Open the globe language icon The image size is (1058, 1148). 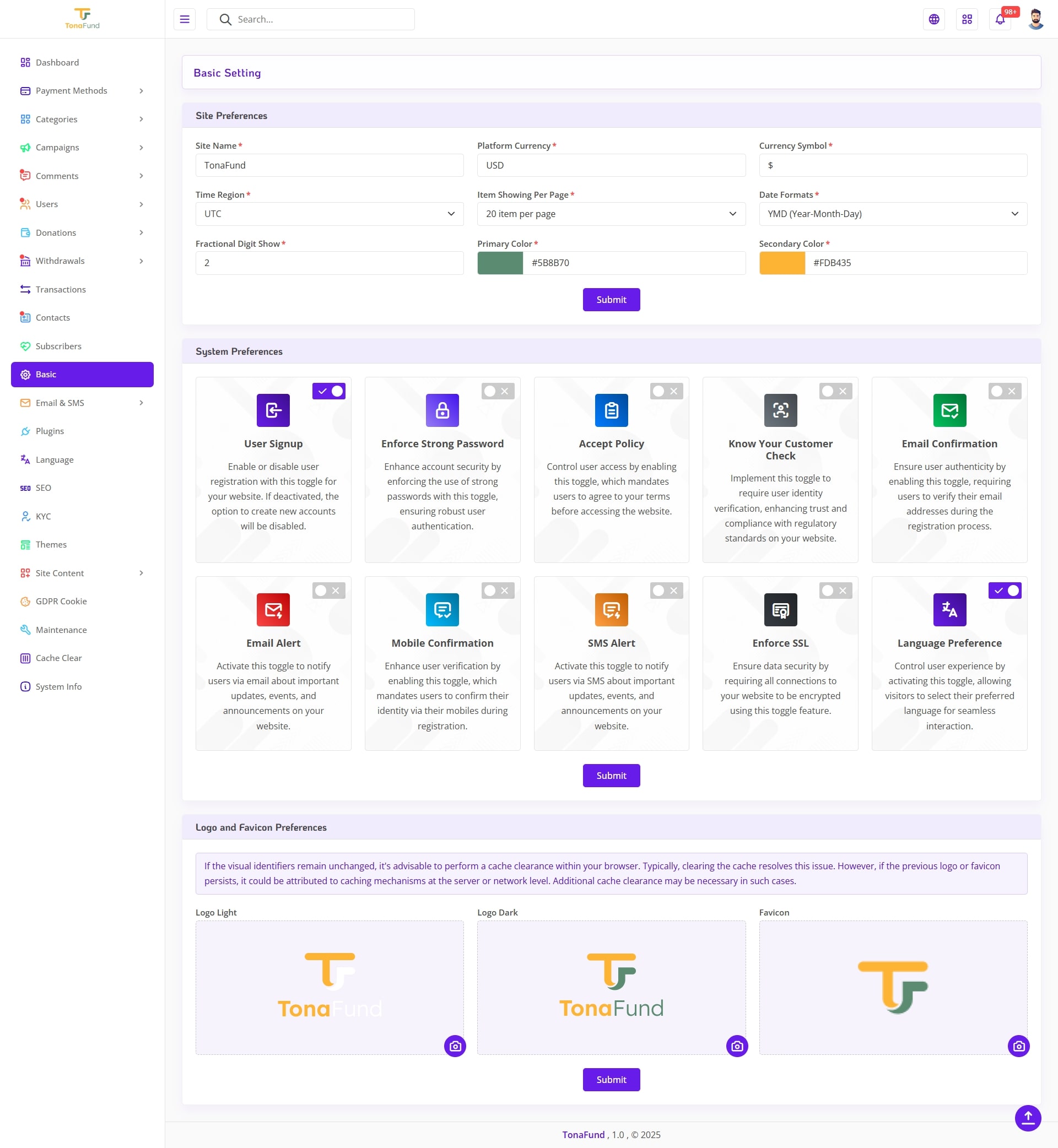pyautogui.click(x=933, y=19)
